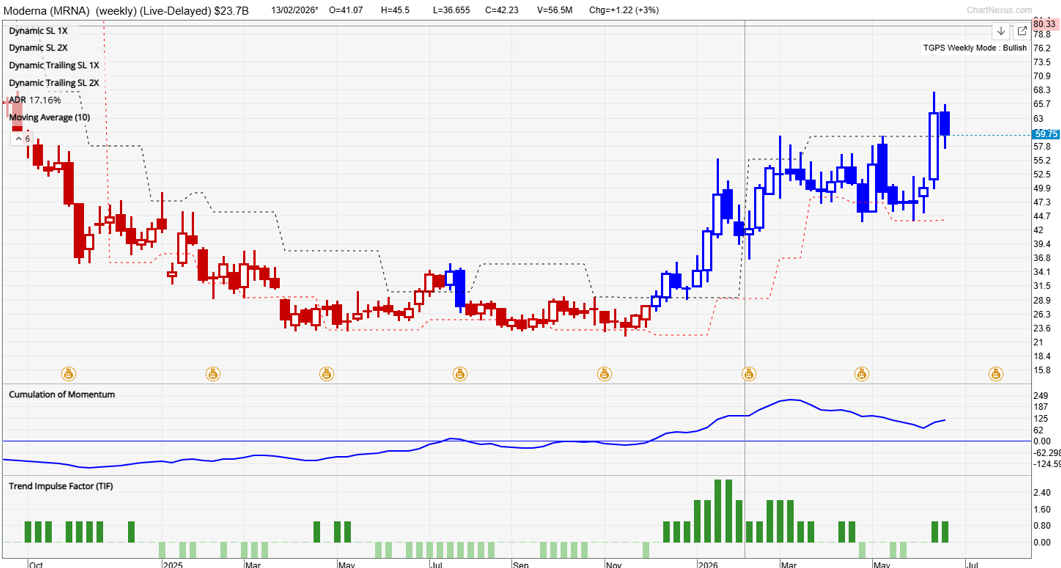Click the 13/02/2026 date in header
Viewport: 1061px width, 568px height.
click(x=294, y=10)
